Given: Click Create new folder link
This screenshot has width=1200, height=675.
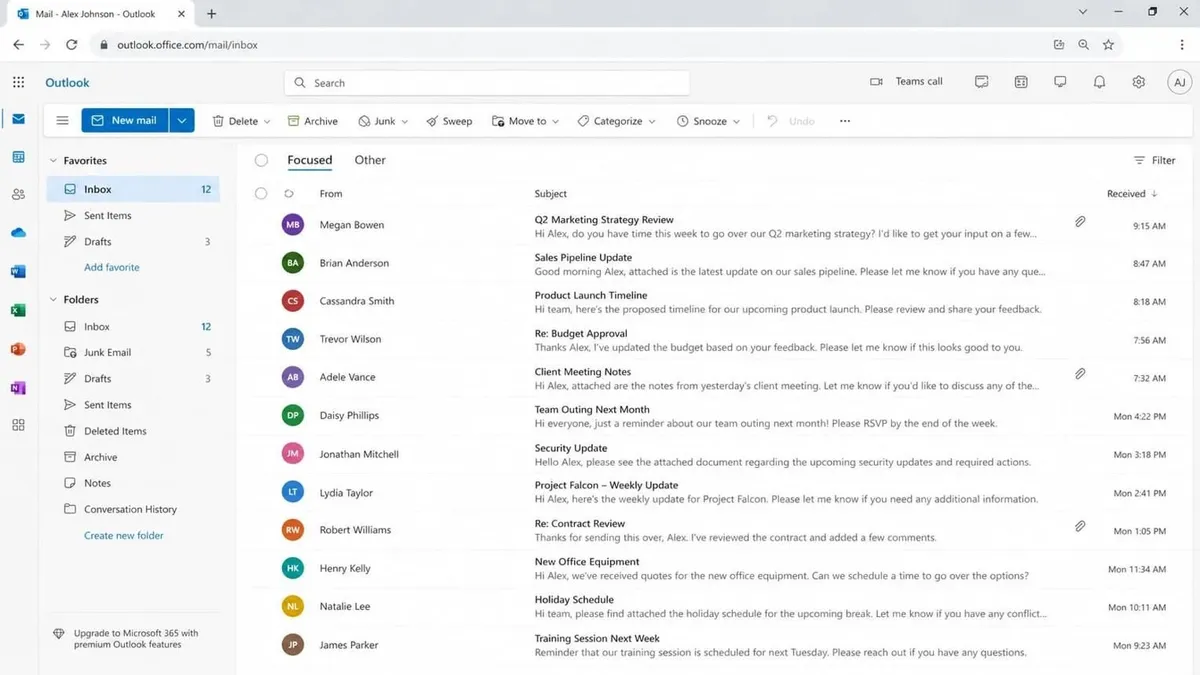Looking at the screenshot, I should [x=123, y=535].
